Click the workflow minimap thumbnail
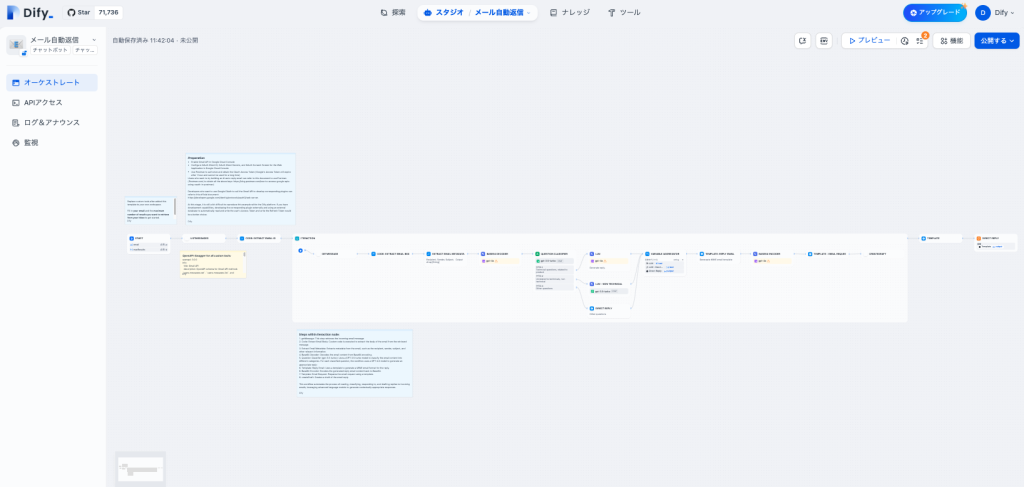This screenshot has height=487, width=1024. [x=140, y=469]
